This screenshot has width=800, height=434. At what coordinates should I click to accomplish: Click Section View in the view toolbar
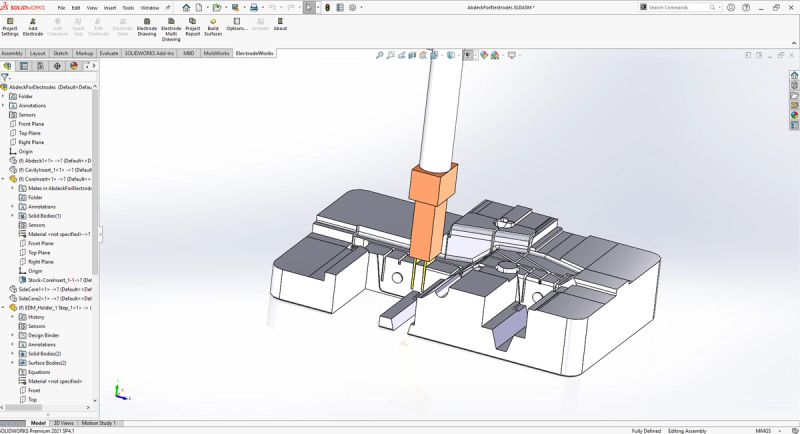pyautogui.click(x=412, y=55)
